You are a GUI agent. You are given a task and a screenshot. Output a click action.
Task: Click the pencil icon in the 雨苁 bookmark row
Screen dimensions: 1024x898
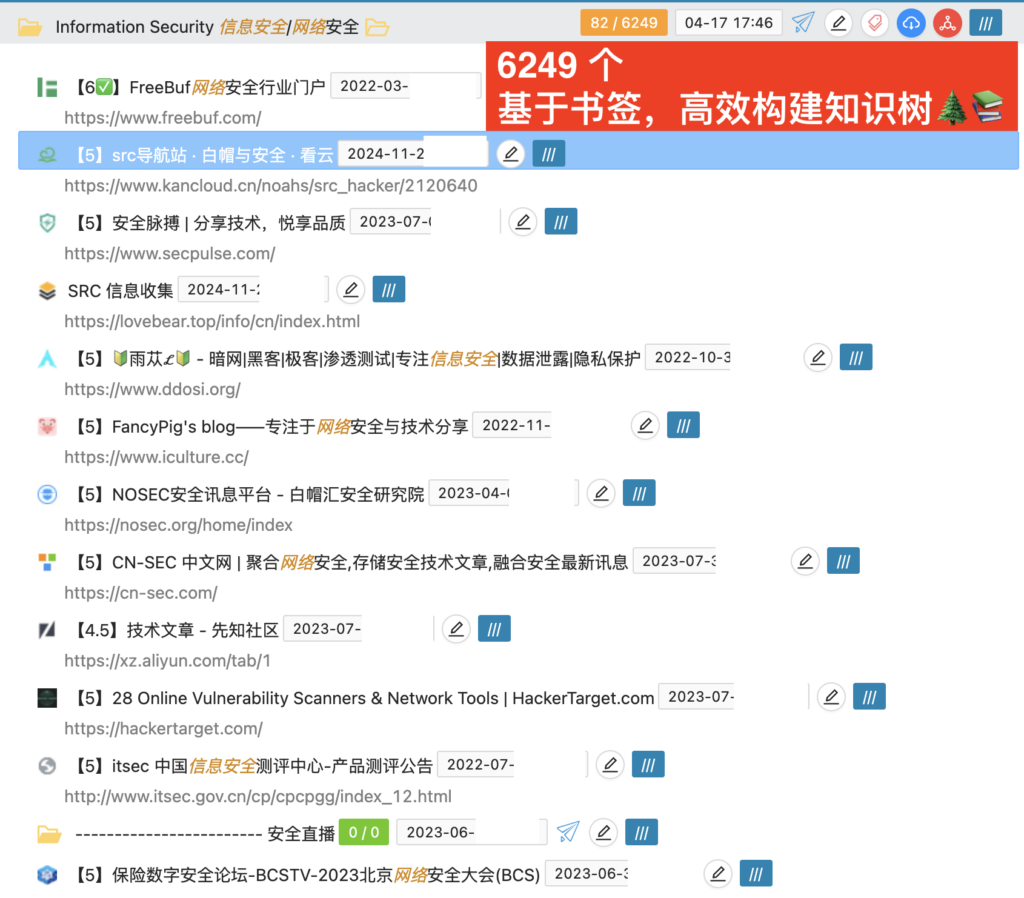818,358
